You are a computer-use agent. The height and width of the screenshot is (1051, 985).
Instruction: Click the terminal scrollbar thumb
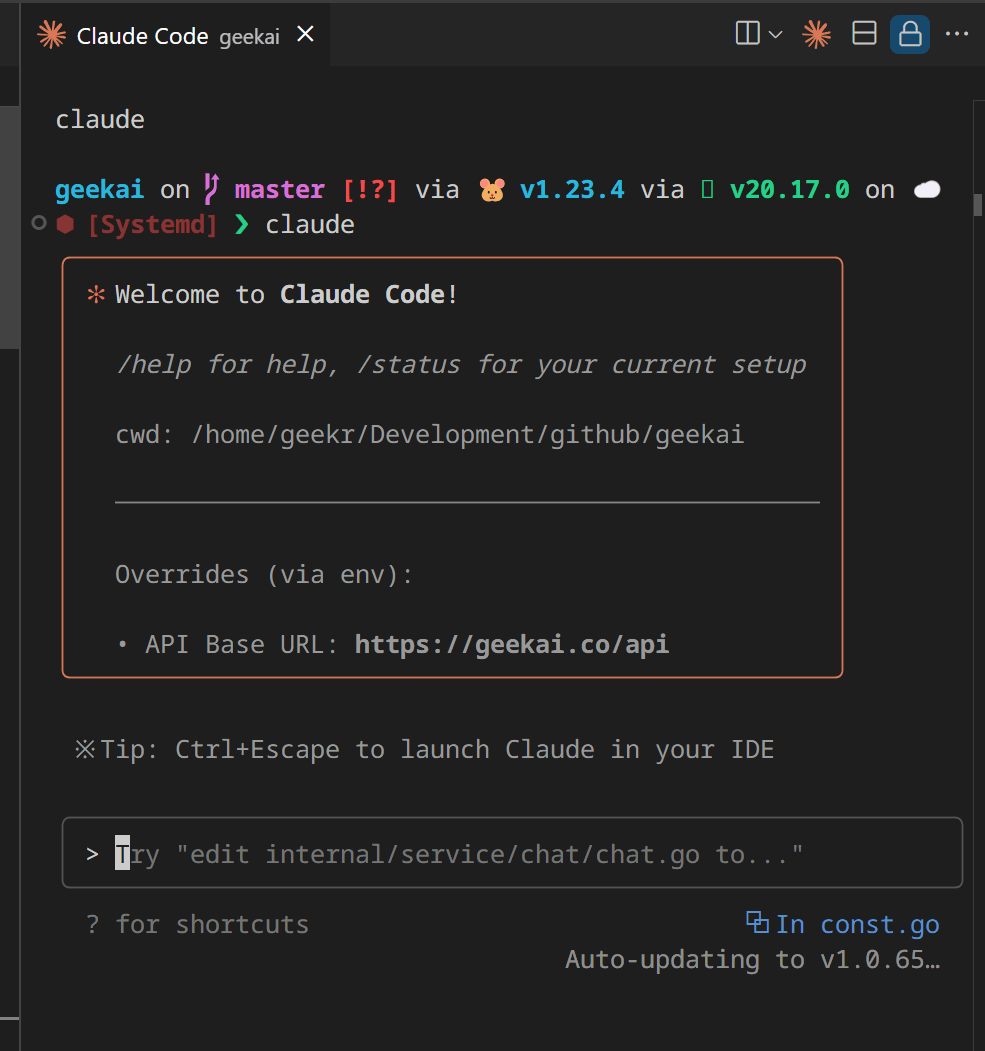click(x=978, y=204)
